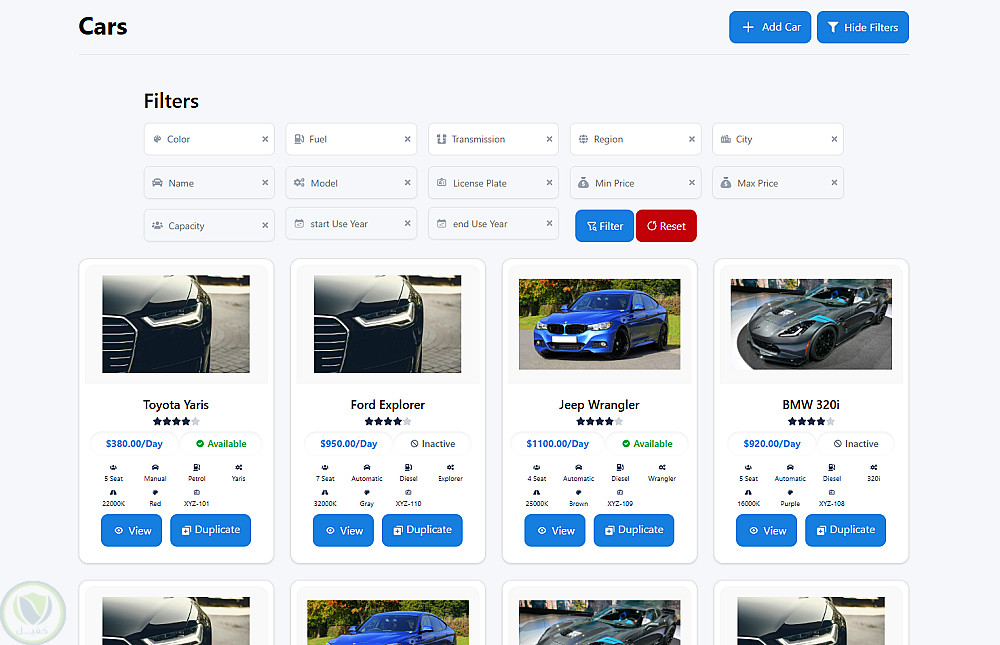Focus the Name filter field
1000x645 pixels.
(x=209, y=183)
